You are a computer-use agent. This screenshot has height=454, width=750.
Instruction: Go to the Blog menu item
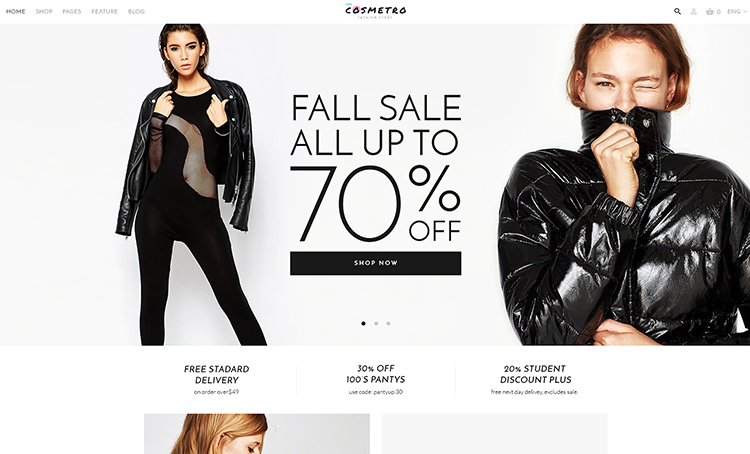(136, 11)
